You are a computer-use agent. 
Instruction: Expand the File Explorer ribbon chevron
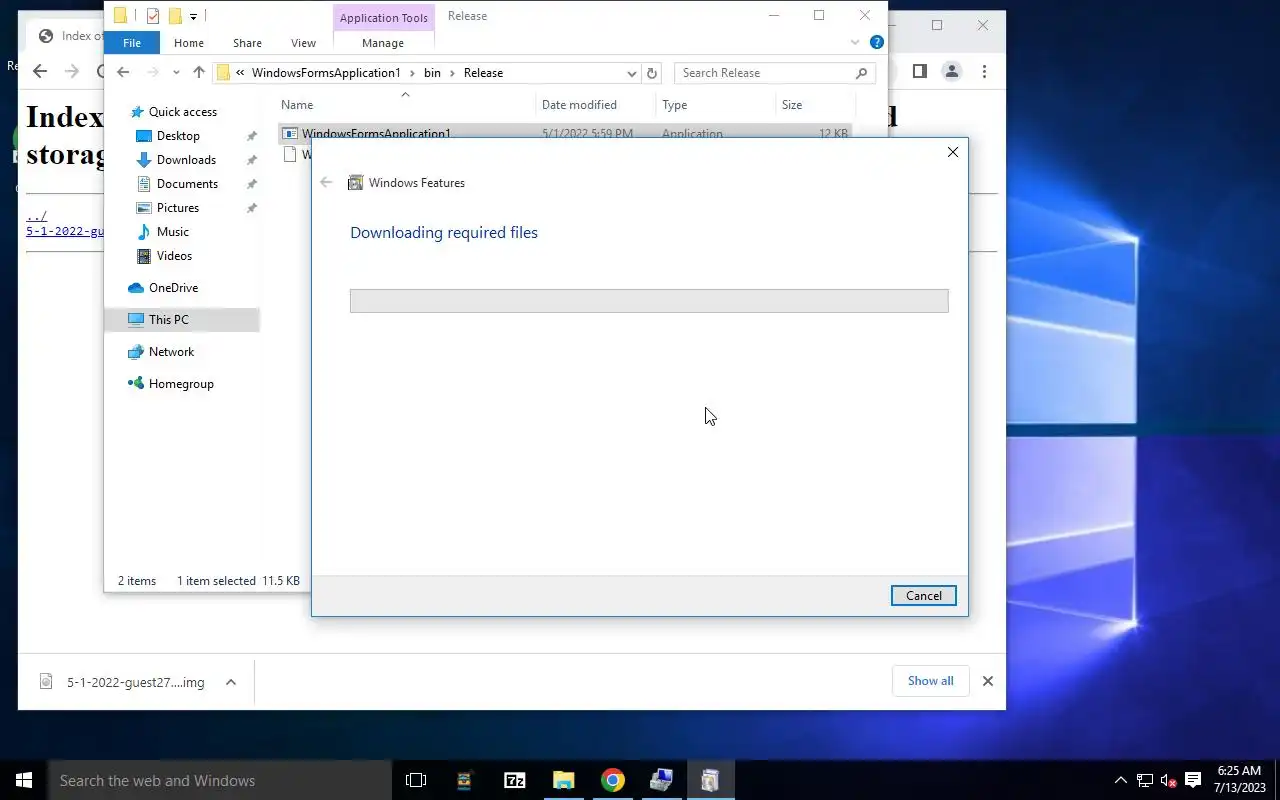tap(855, 42)
